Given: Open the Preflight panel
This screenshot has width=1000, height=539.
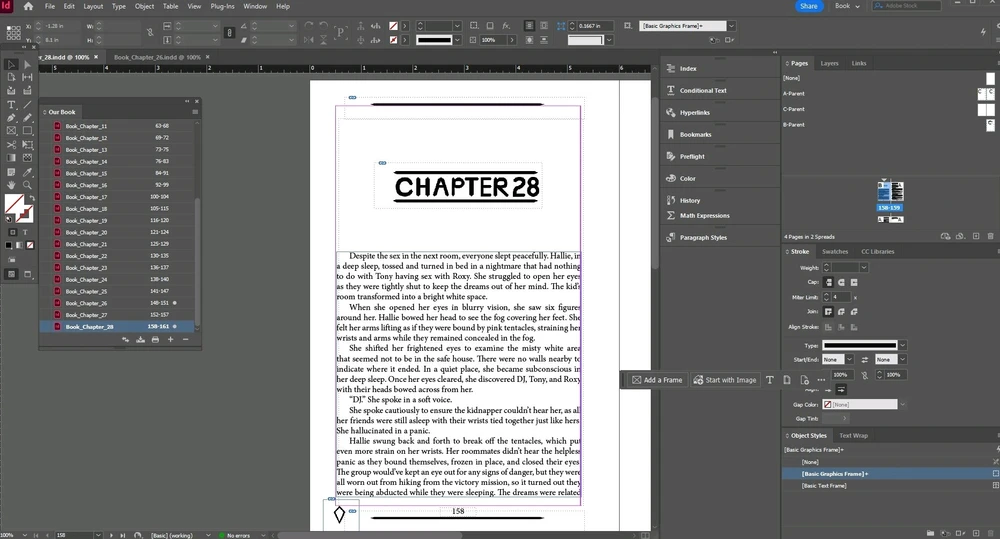Looking at the screenshot, I should [x=692, y=156].
